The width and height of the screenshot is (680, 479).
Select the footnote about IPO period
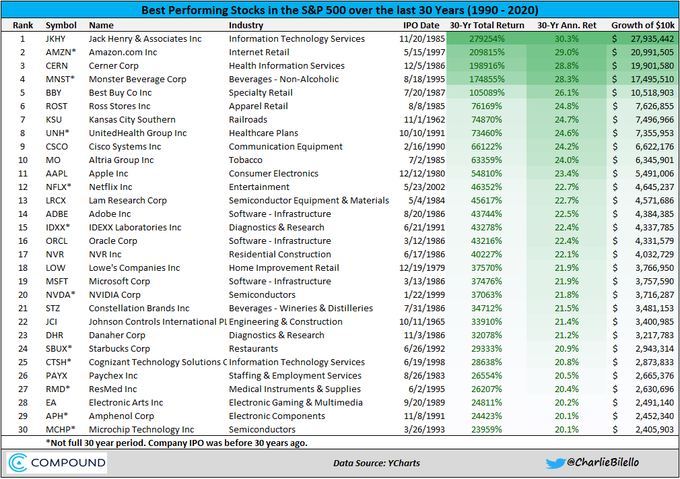coord(177,443)
